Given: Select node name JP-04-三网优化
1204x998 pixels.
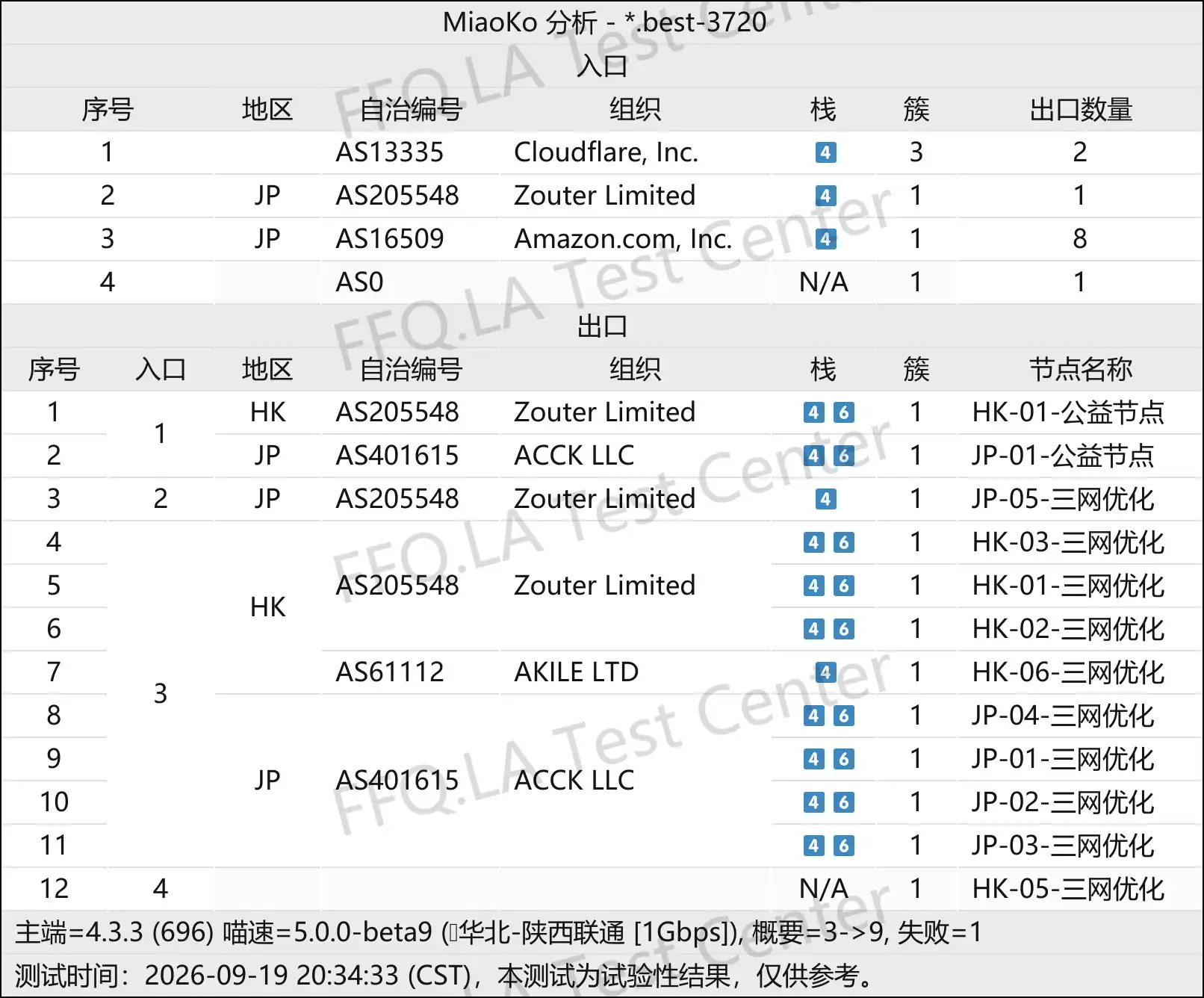Looking at the screenshot, I should coord(1063,716).
